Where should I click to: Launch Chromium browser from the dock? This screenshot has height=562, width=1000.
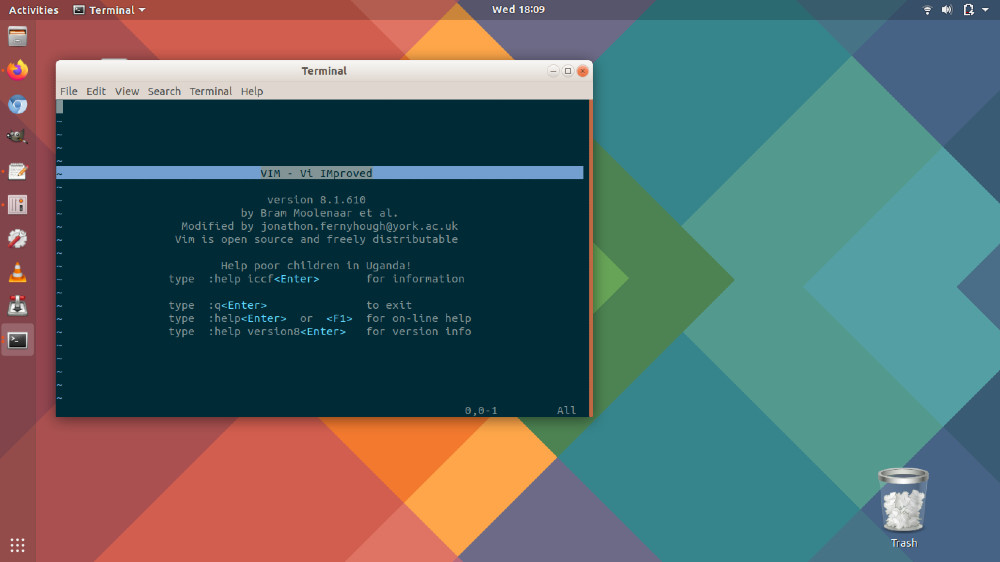point(17,104)
